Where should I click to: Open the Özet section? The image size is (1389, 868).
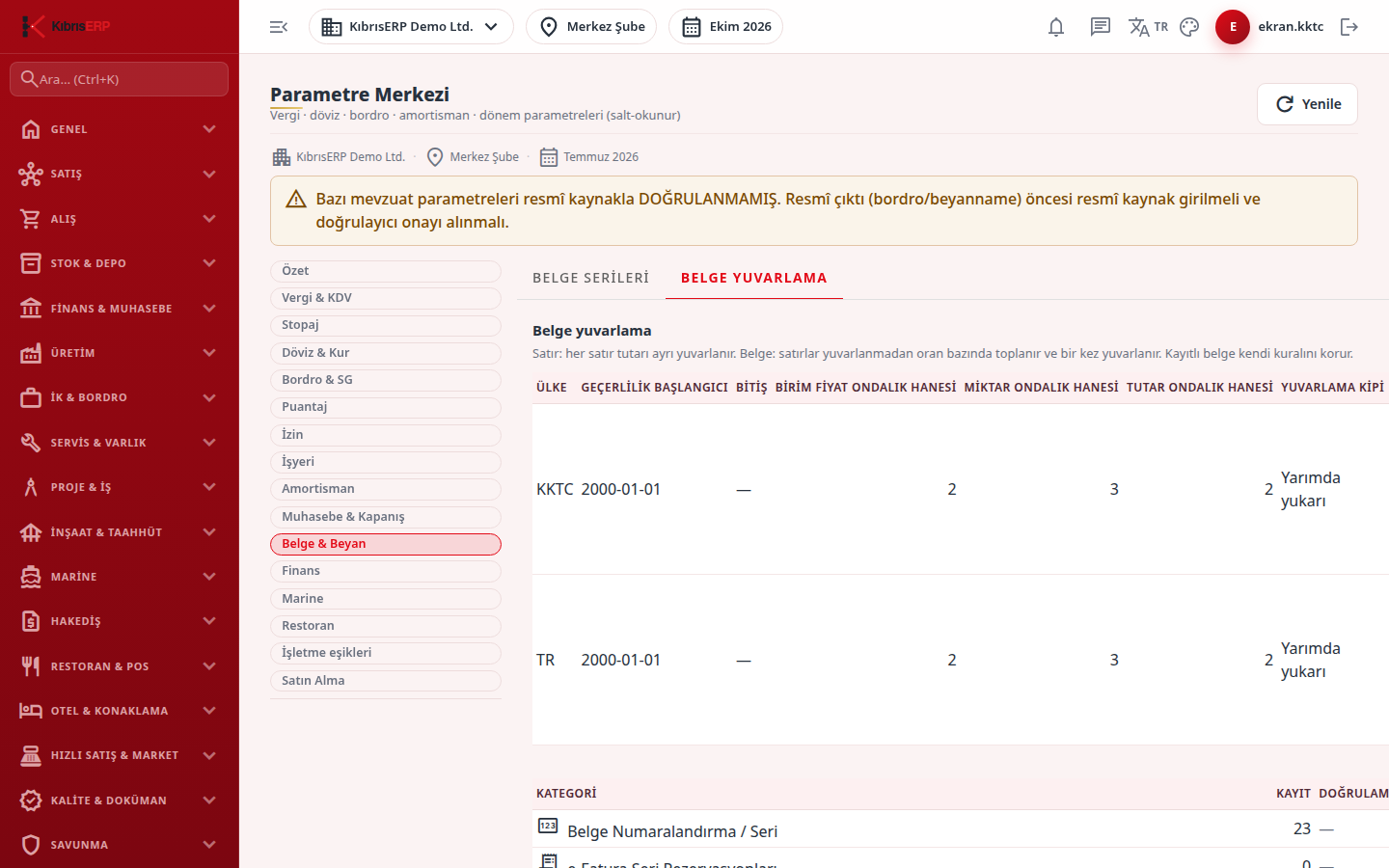pos(386,271)
